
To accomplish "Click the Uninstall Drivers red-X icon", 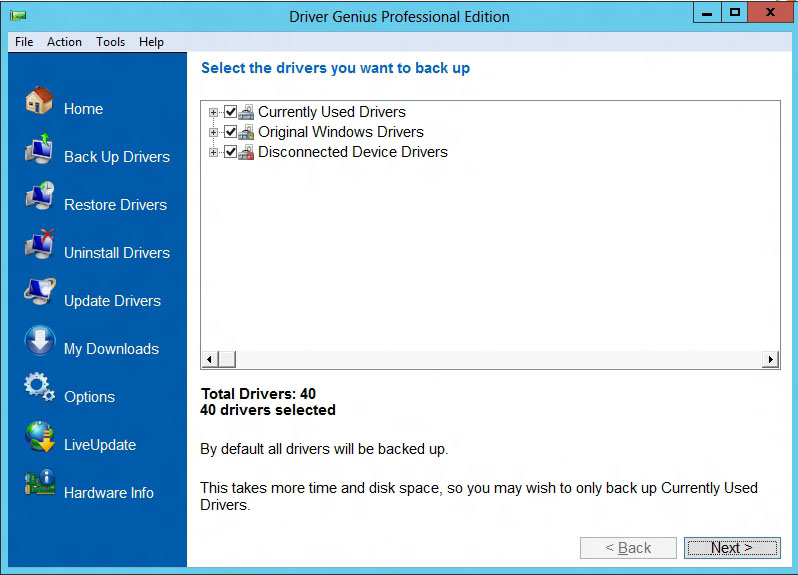I will pos(40,244).
